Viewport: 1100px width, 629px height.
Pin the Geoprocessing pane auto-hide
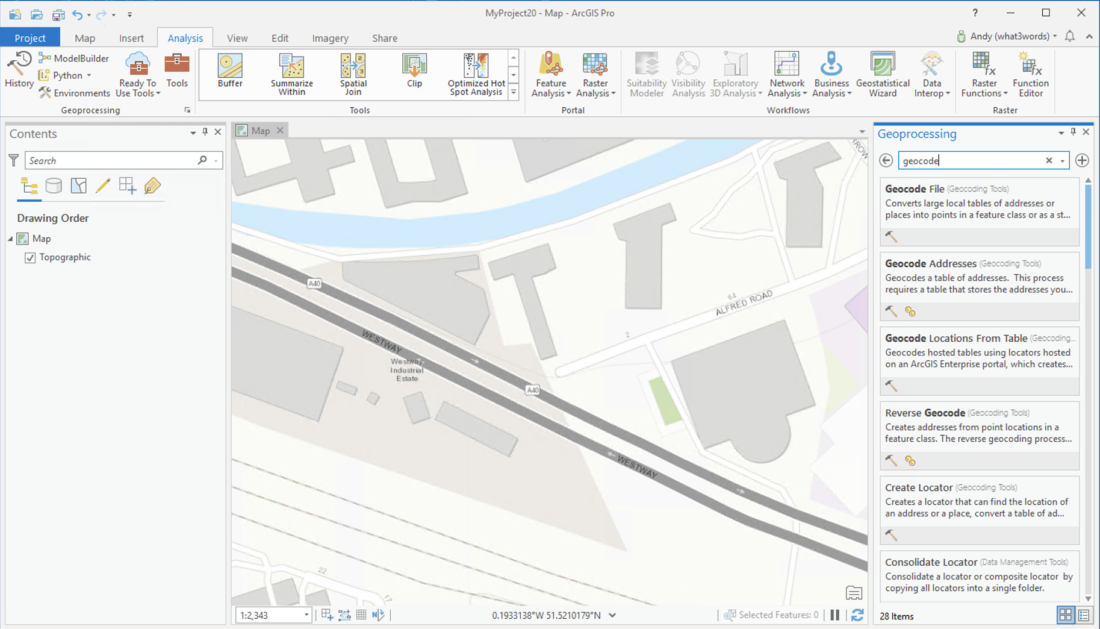[x=1073, y=132]
